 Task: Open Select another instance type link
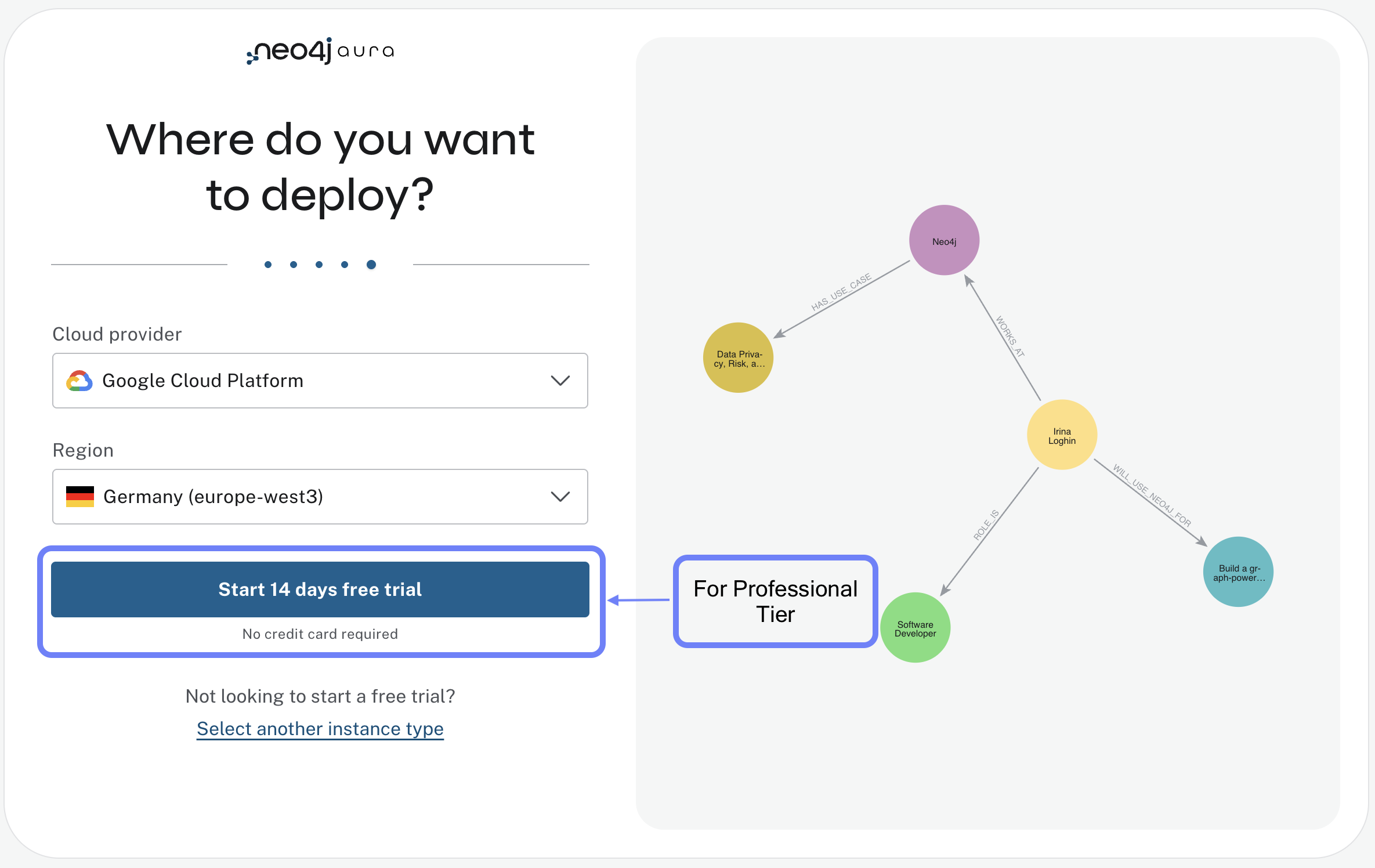pos(320,729)
